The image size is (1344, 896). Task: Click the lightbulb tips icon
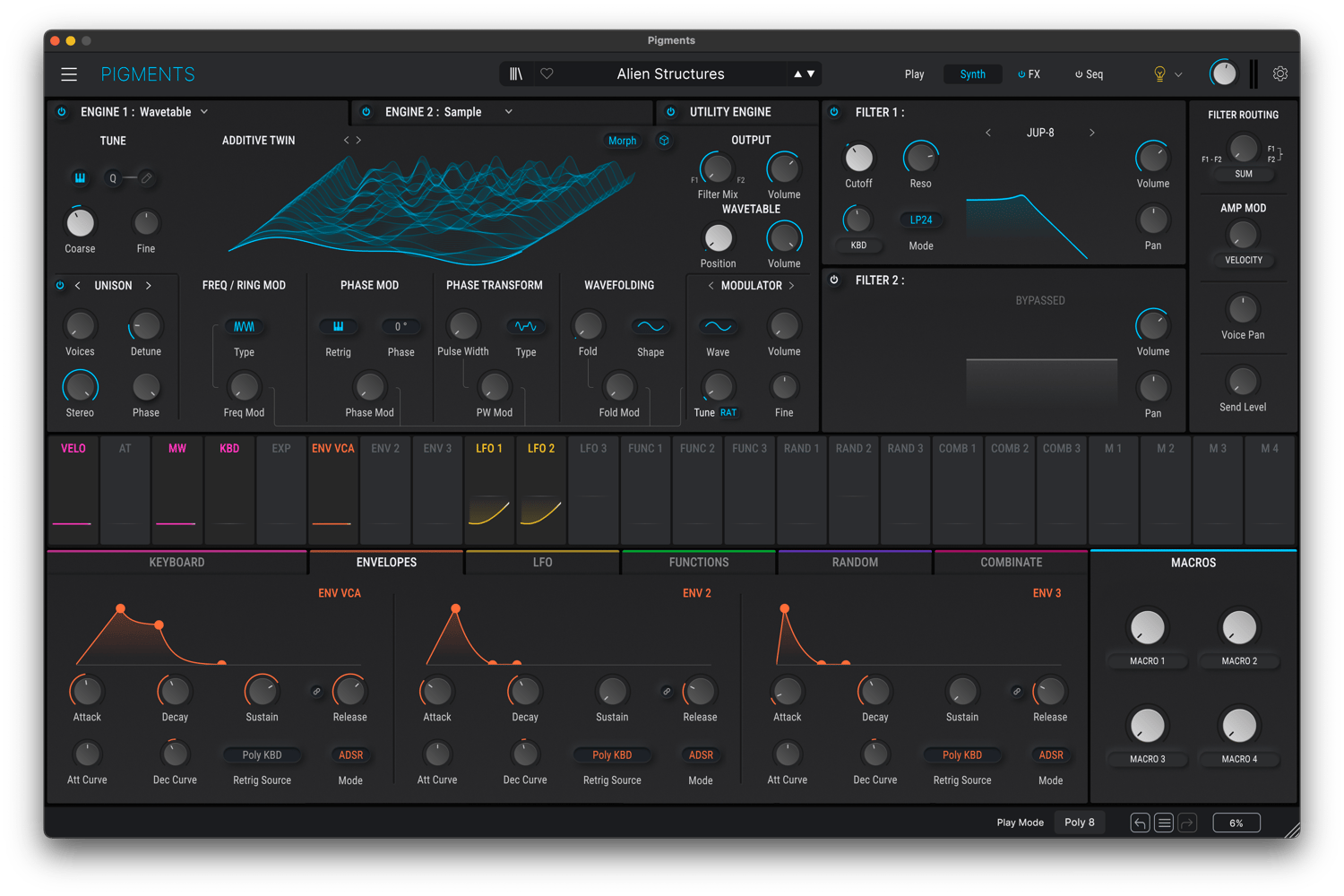point(1159,74)
